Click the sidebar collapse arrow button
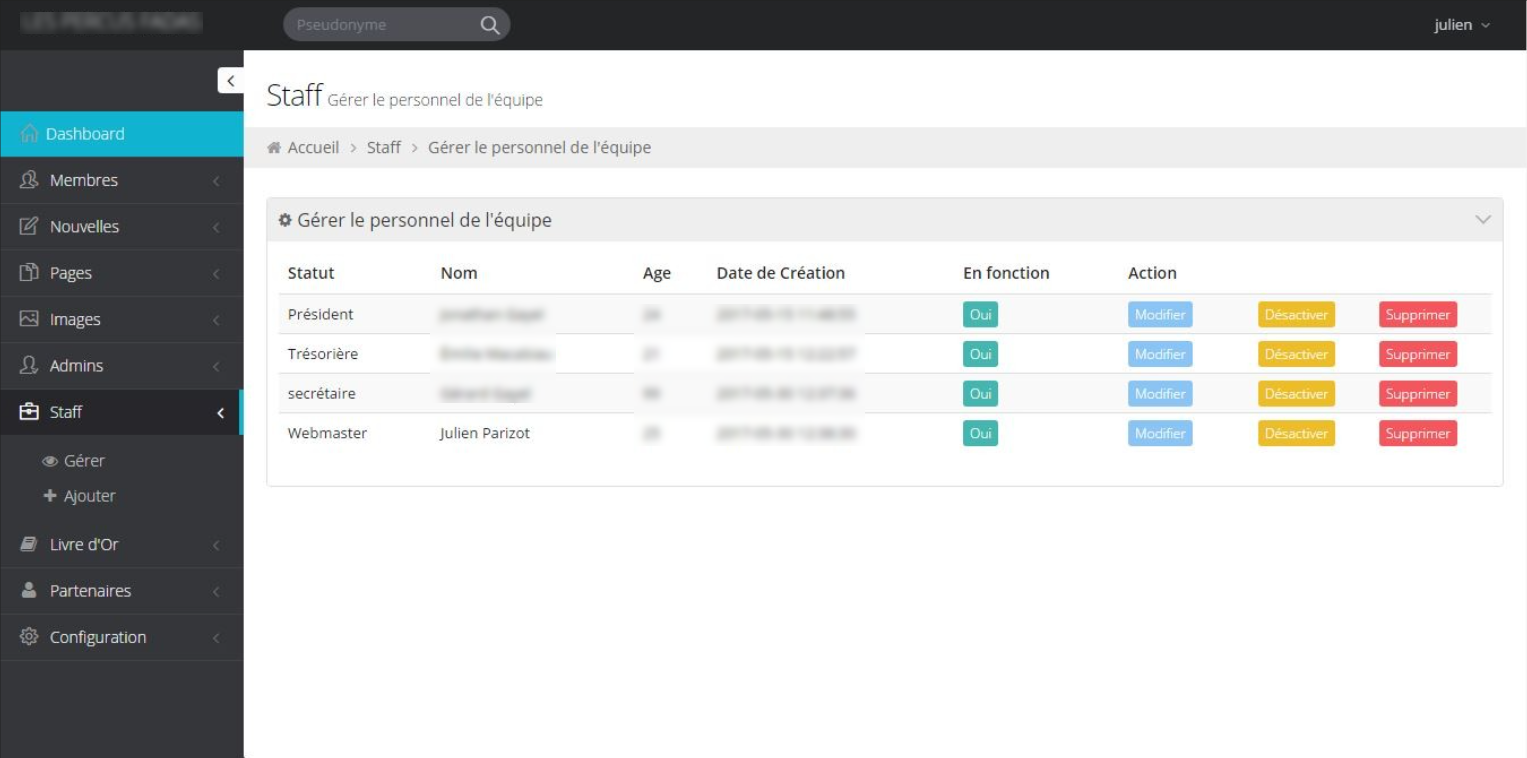Viewport: 1527px width, 758px height. point(230,79)
